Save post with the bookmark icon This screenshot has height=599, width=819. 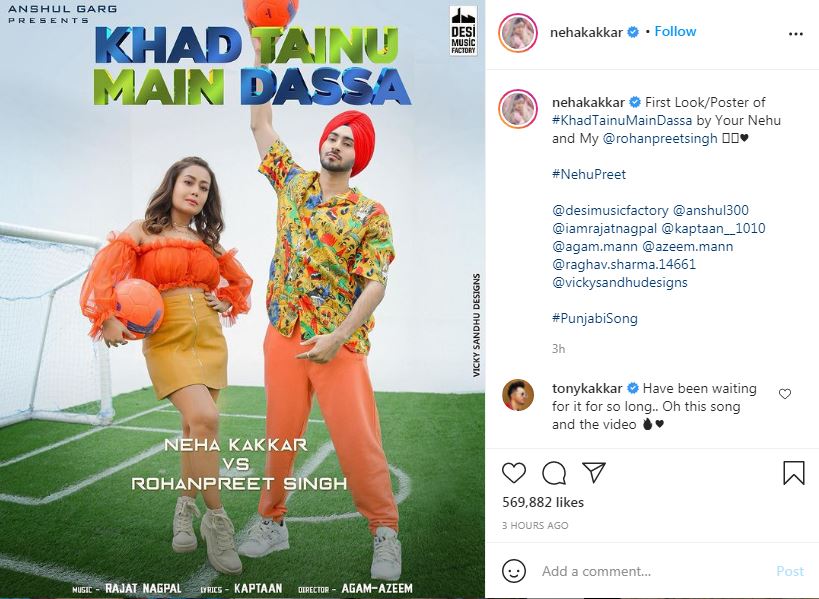[793, 473]
